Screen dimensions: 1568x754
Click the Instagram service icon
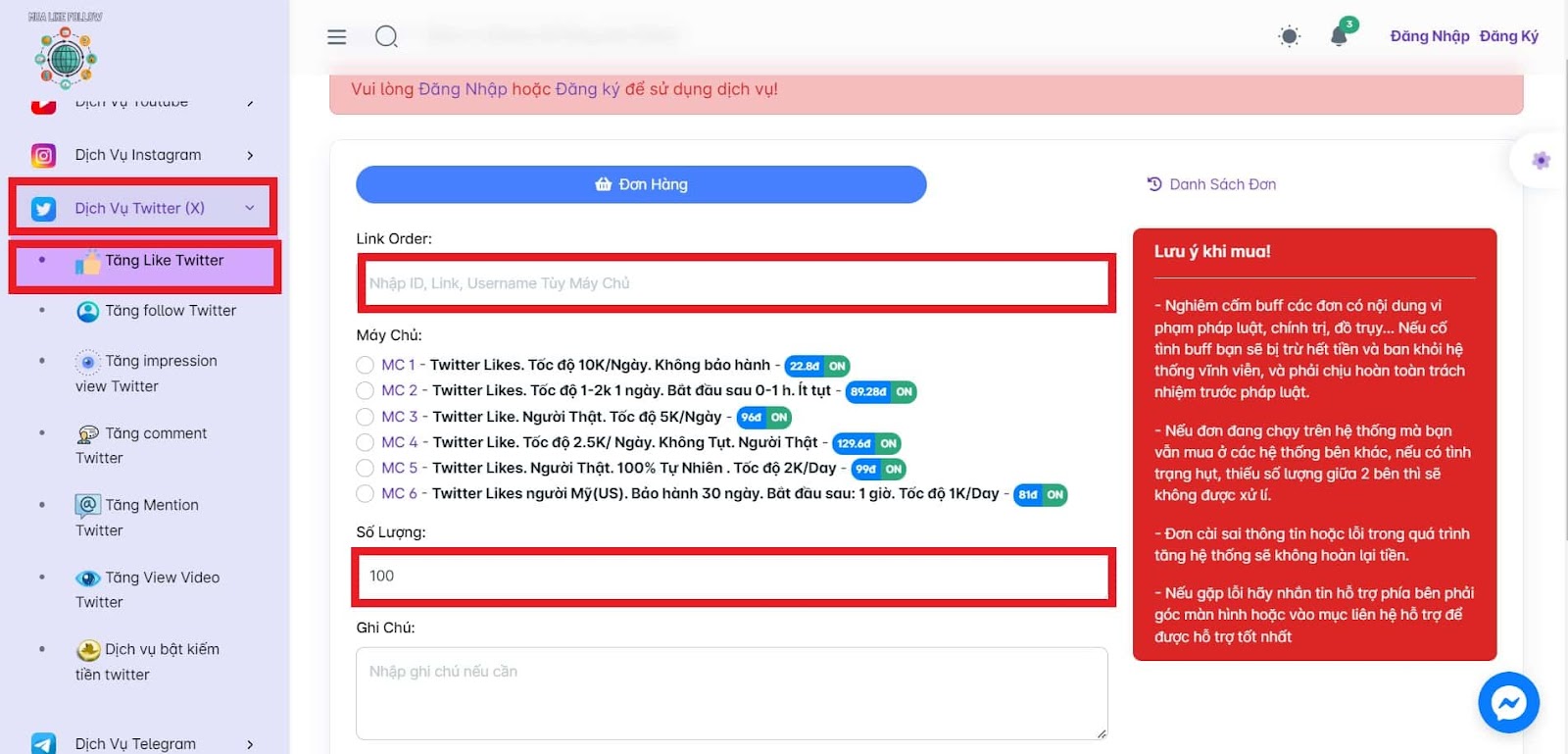point(43,155)
